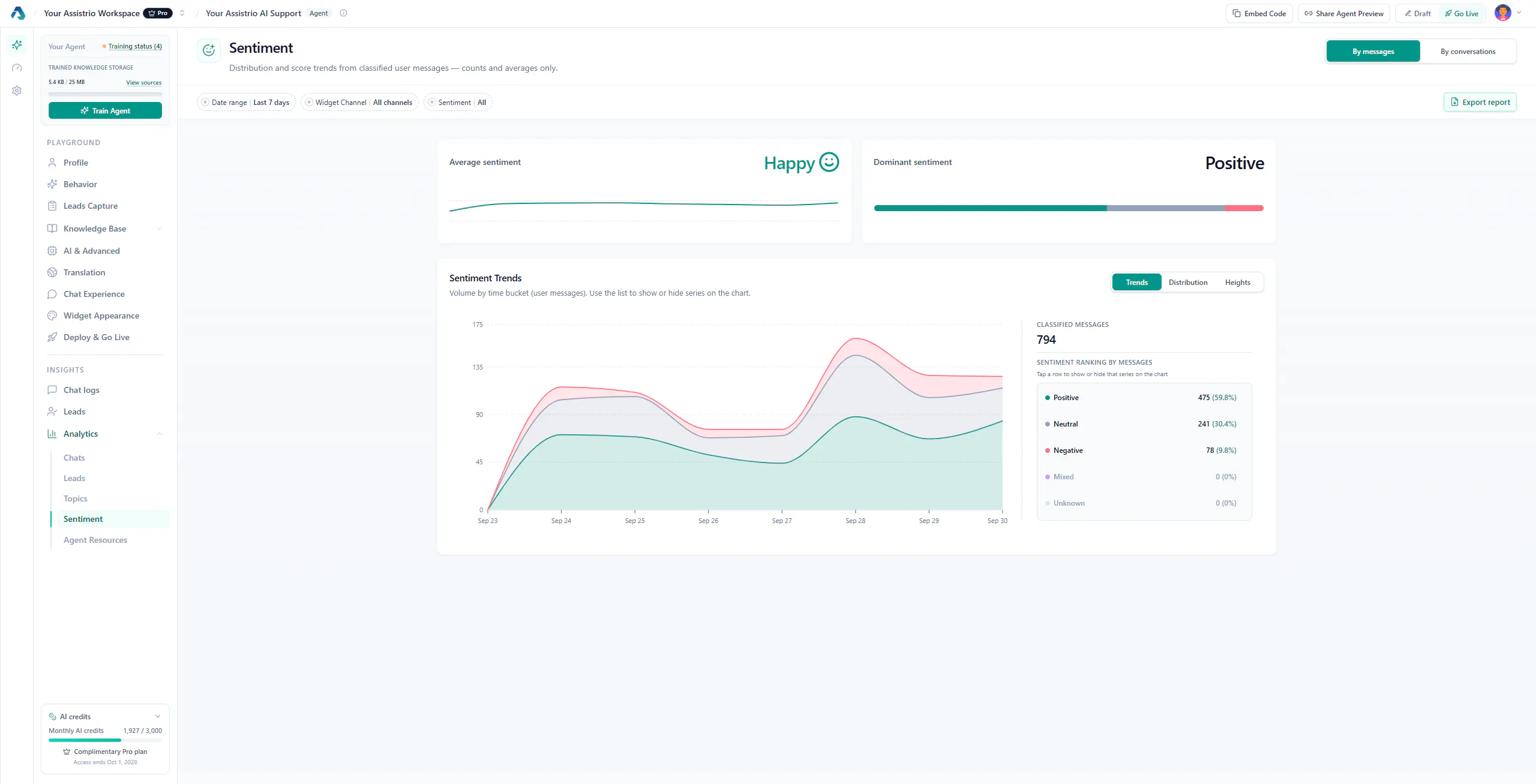Toggle Unknown series in ranking list
Image resolution: width=1536 pixels, height=784 pixels.
[1144, 503]
